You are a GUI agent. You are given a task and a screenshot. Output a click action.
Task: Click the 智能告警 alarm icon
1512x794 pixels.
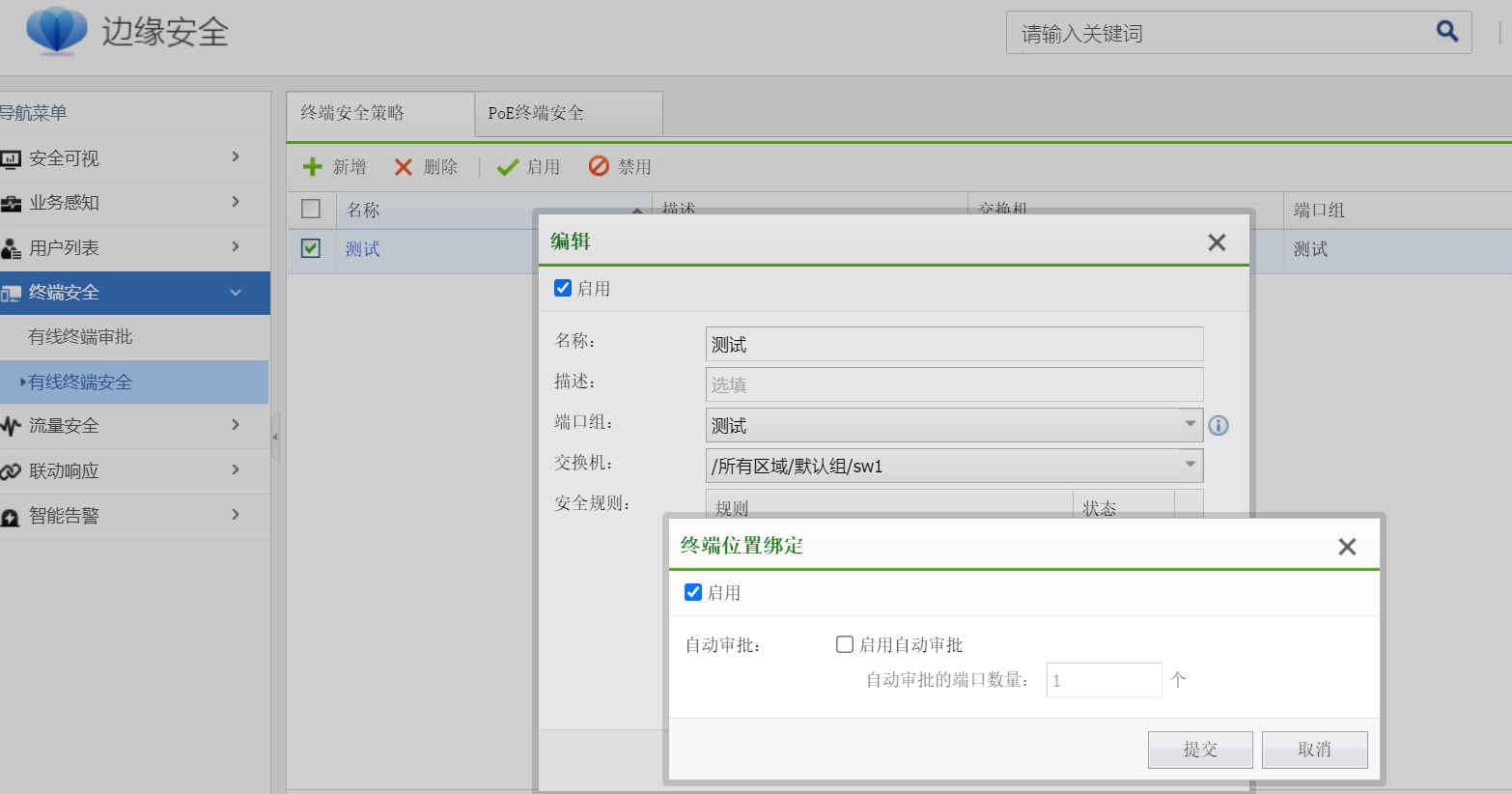click(x=11, y=517)
